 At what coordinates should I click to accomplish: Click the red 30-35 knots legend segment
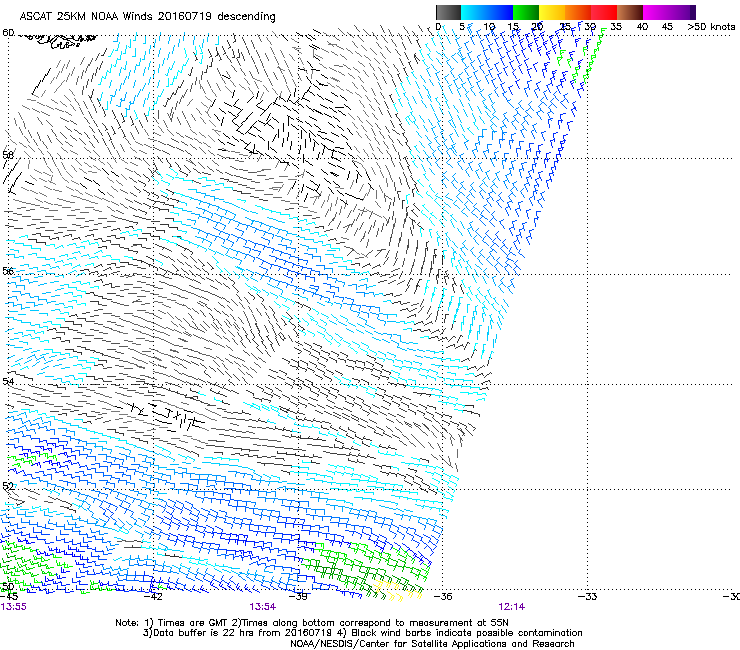point(604,12)
